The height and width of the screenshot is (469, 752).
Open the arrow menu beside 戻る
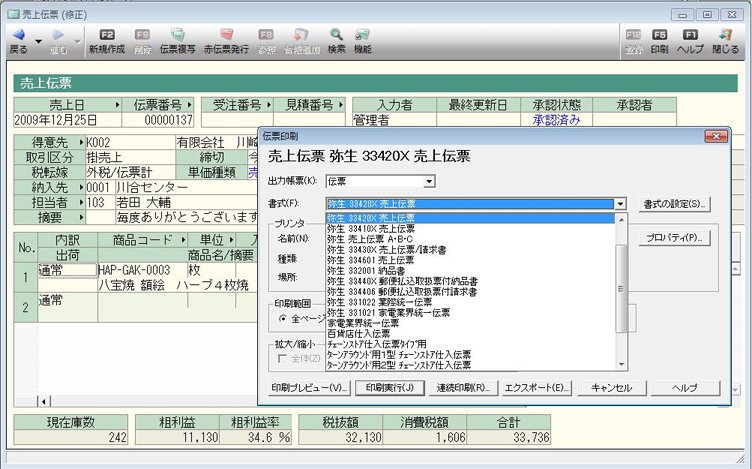pyautogui.click(x=39, y=42)
